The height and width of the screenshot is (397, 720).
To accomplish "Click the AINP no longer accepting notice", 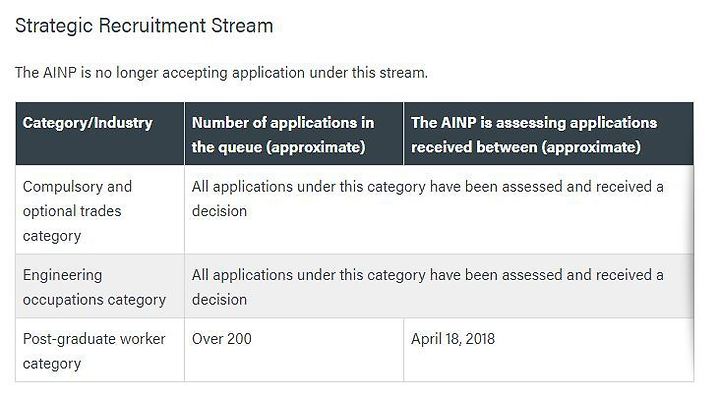I will pos(221,73).
